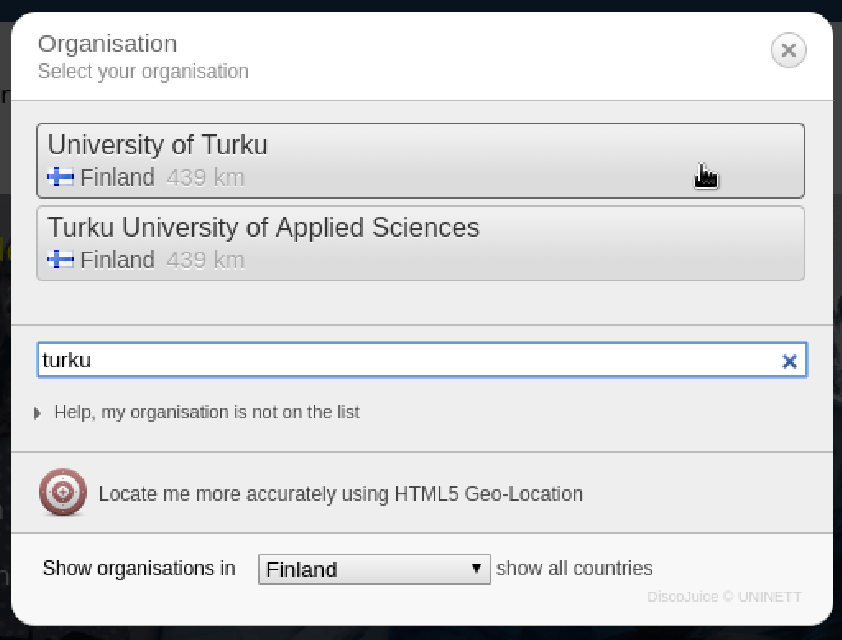This screenshot has height=640, width=842.
Task: Click 439 km under University of Turku
Action: [x=205, y=178]
